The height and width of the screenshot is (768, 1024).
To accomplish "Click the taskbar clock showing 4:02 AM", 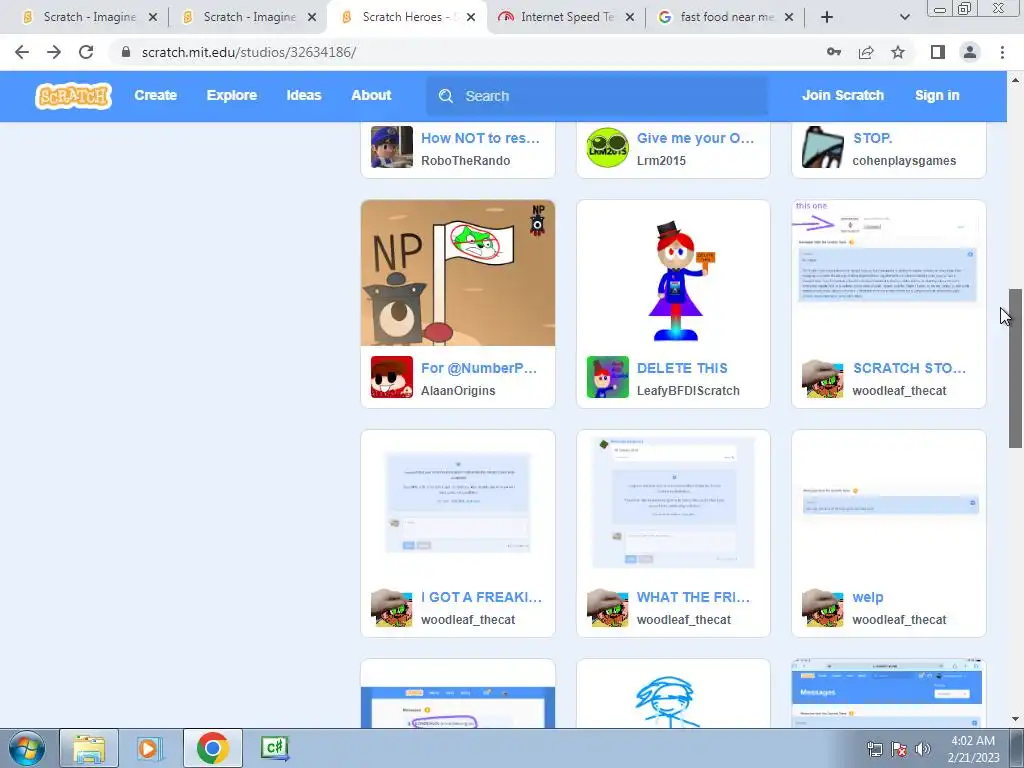I will pos(973,749).
